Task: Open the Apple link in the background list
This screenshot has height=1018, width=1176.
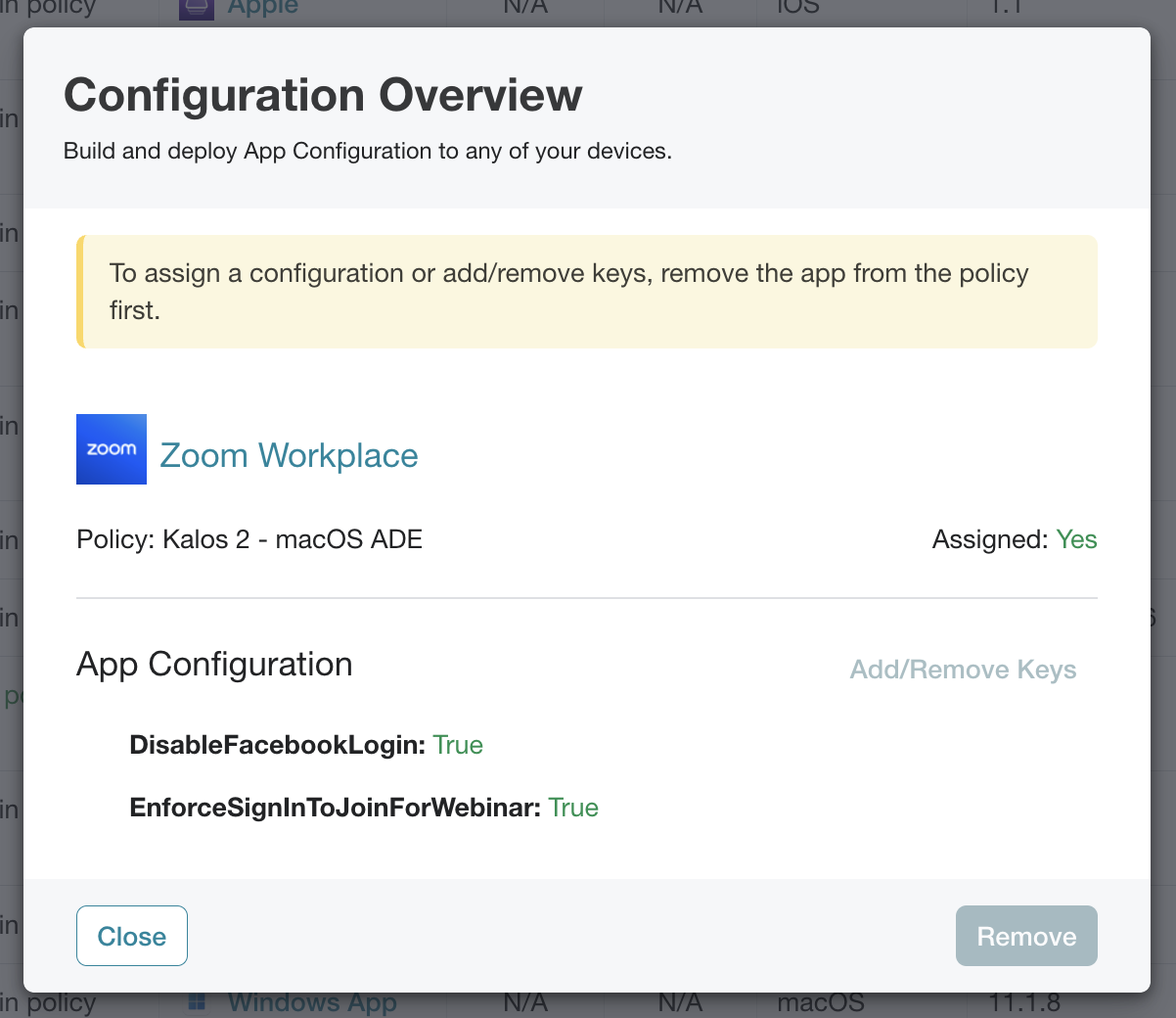Action: (x=263, y=7)
